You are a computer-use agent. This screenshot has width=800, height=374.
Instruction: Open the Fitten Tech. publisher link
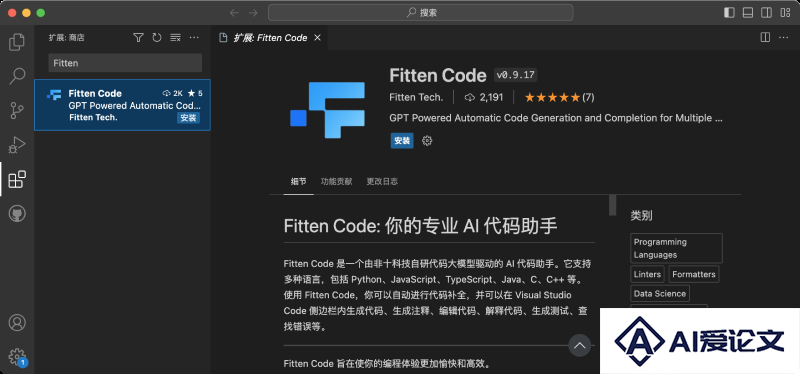click(416, 97)
